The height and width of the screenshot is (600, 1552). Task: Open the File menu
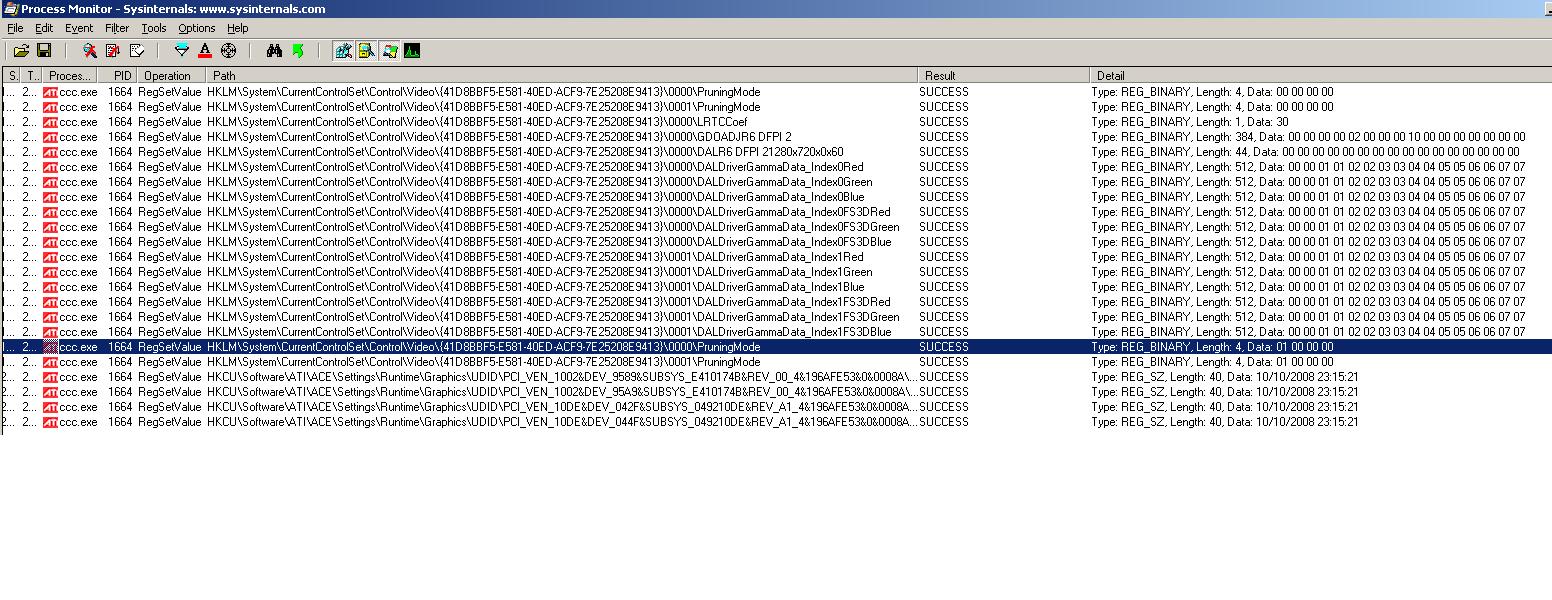15,28
